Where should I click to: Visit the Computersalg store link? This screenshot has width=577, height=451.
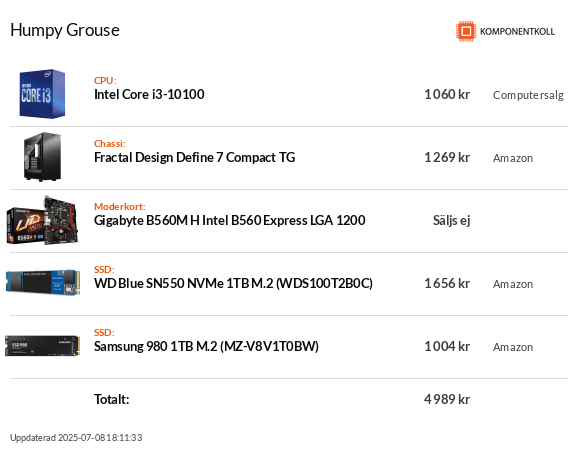click(528, 95)
